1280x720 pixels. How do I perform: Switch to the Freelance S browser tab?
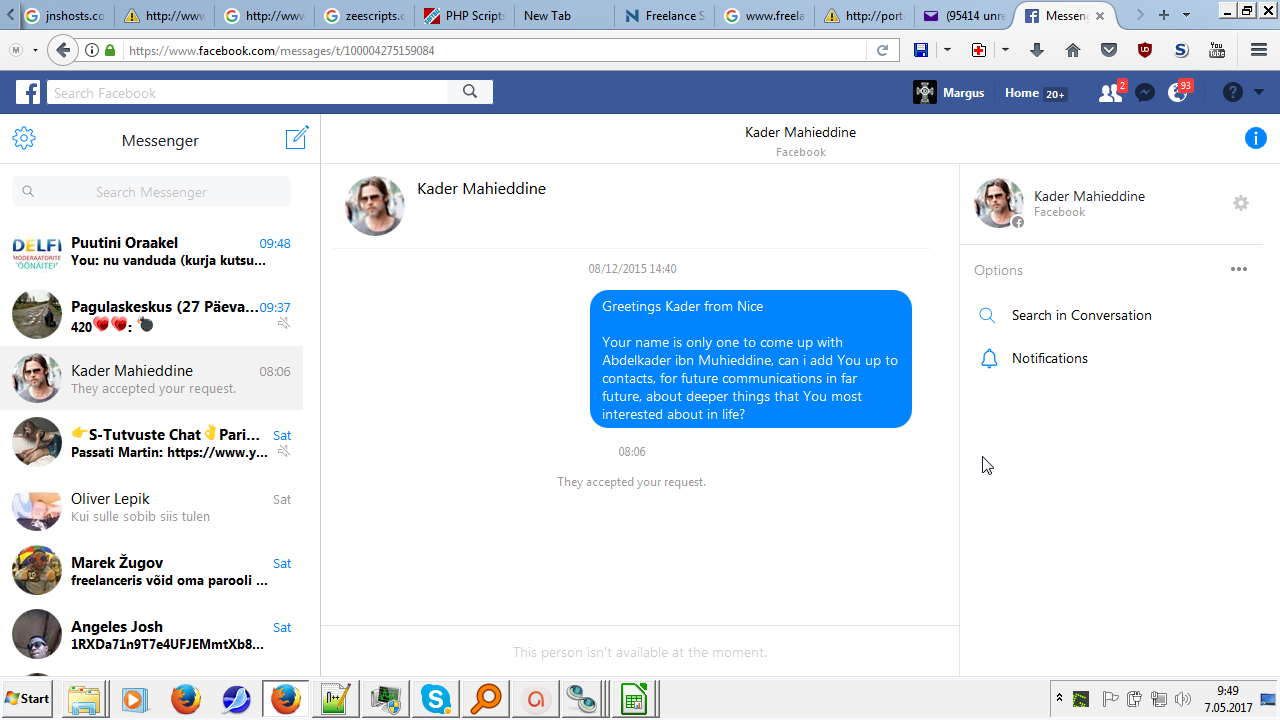point(663,15)
